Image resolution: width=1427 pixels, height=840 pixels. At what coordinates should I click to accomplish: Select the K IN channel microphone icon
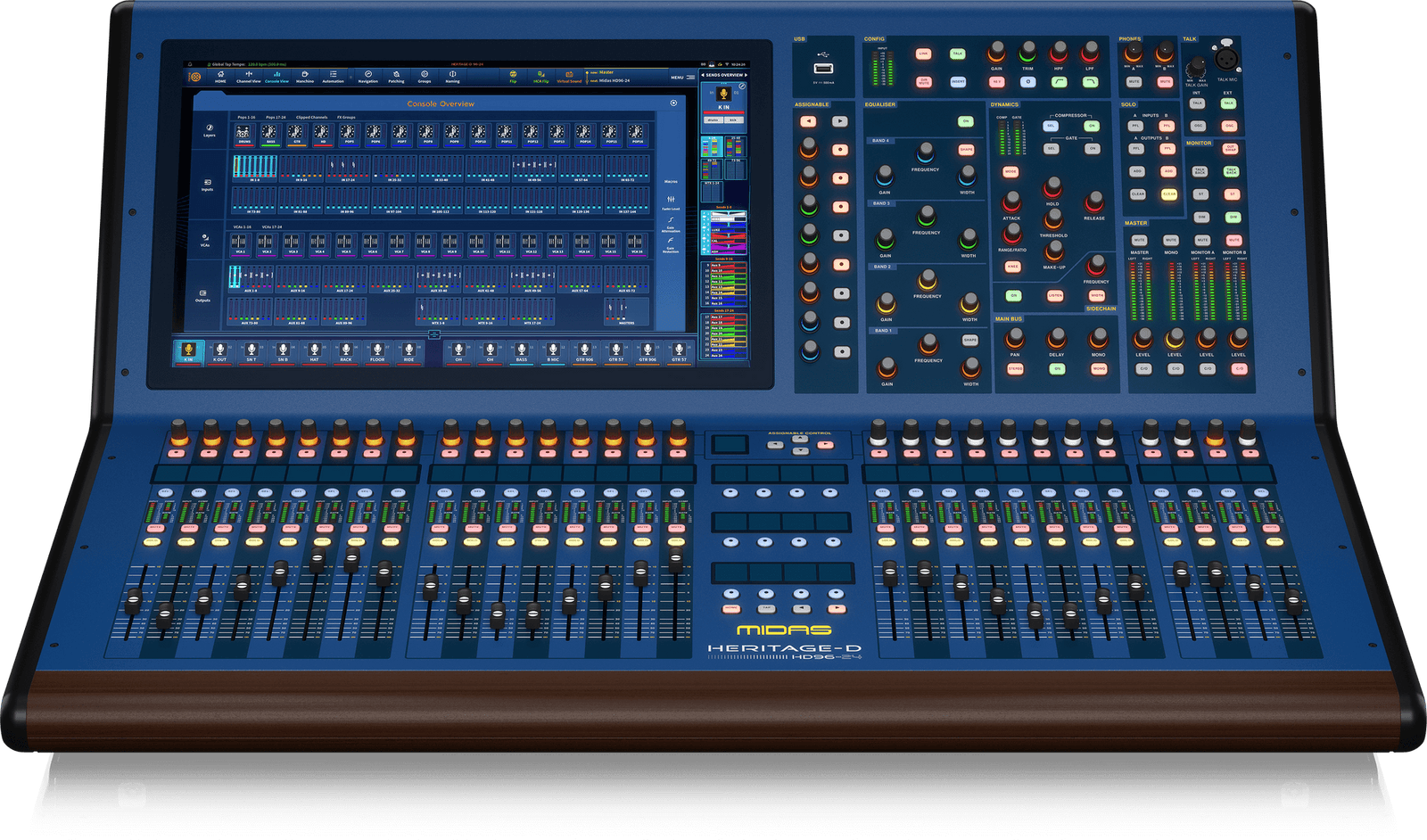[x=188, y=350]
